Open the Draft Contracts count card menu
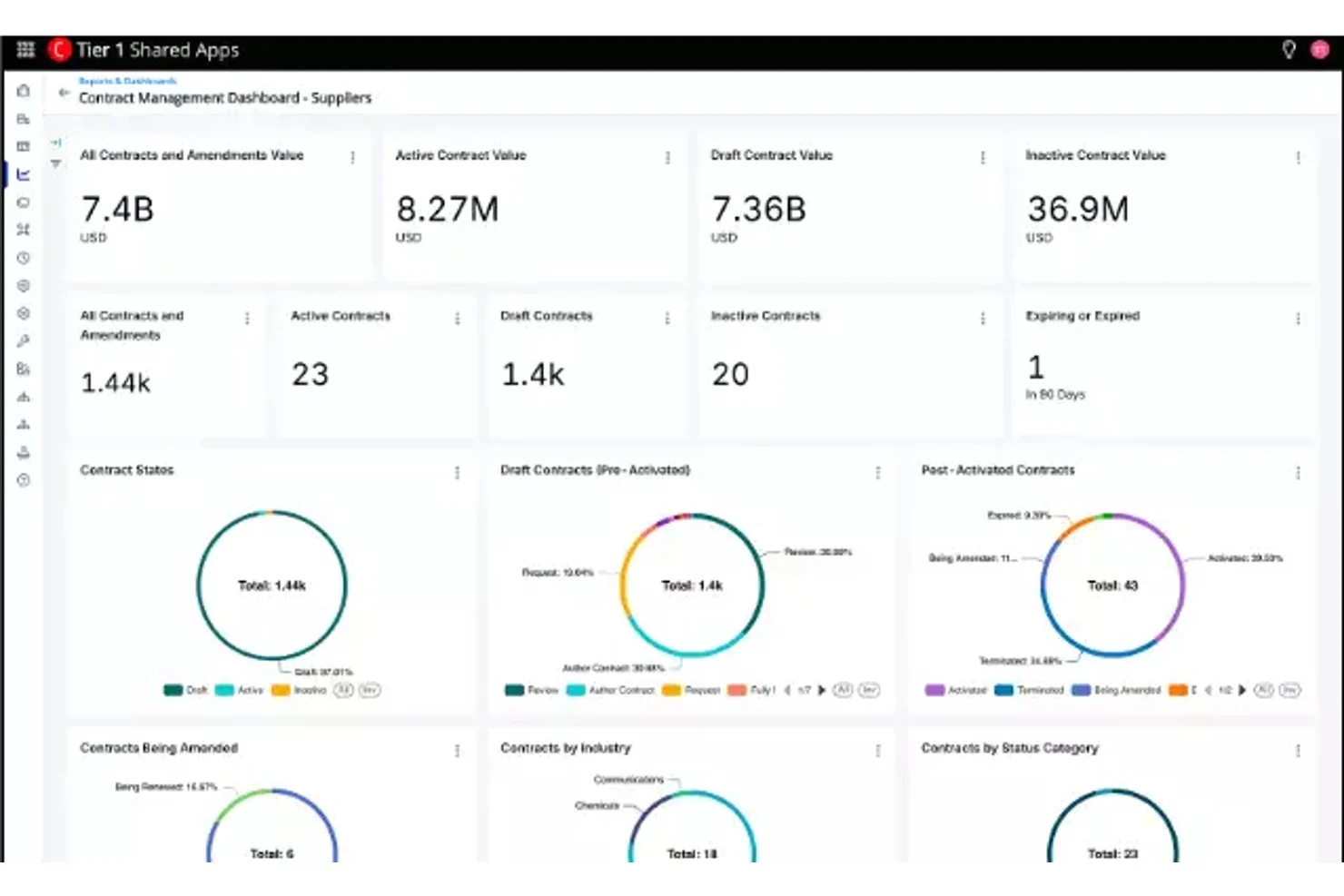 (x=667, y=318)
